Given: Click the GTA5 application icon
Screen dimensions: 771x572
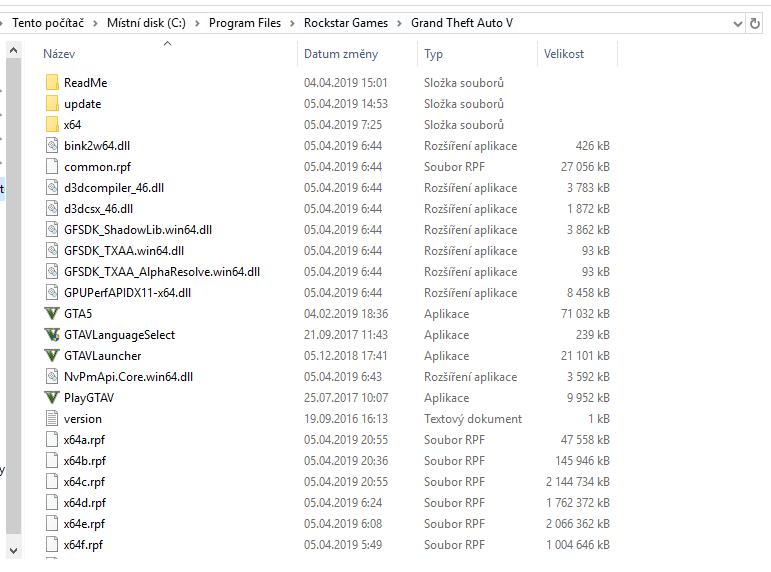Looking at the screenshot, I should [x=52, y=314].
